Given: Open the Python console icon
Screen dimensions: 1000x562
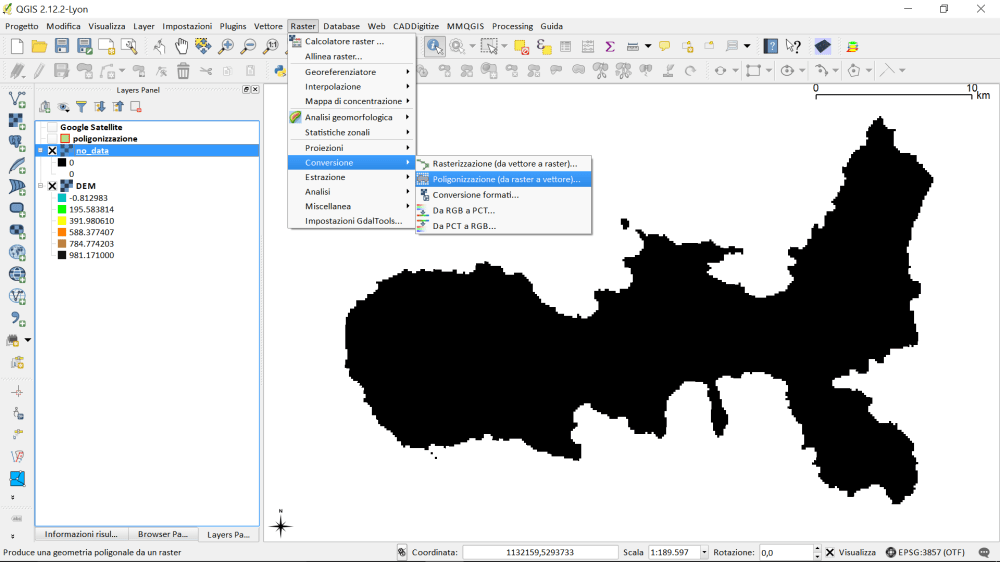Looking at the screenshot, I should click(x=281, y=71).
